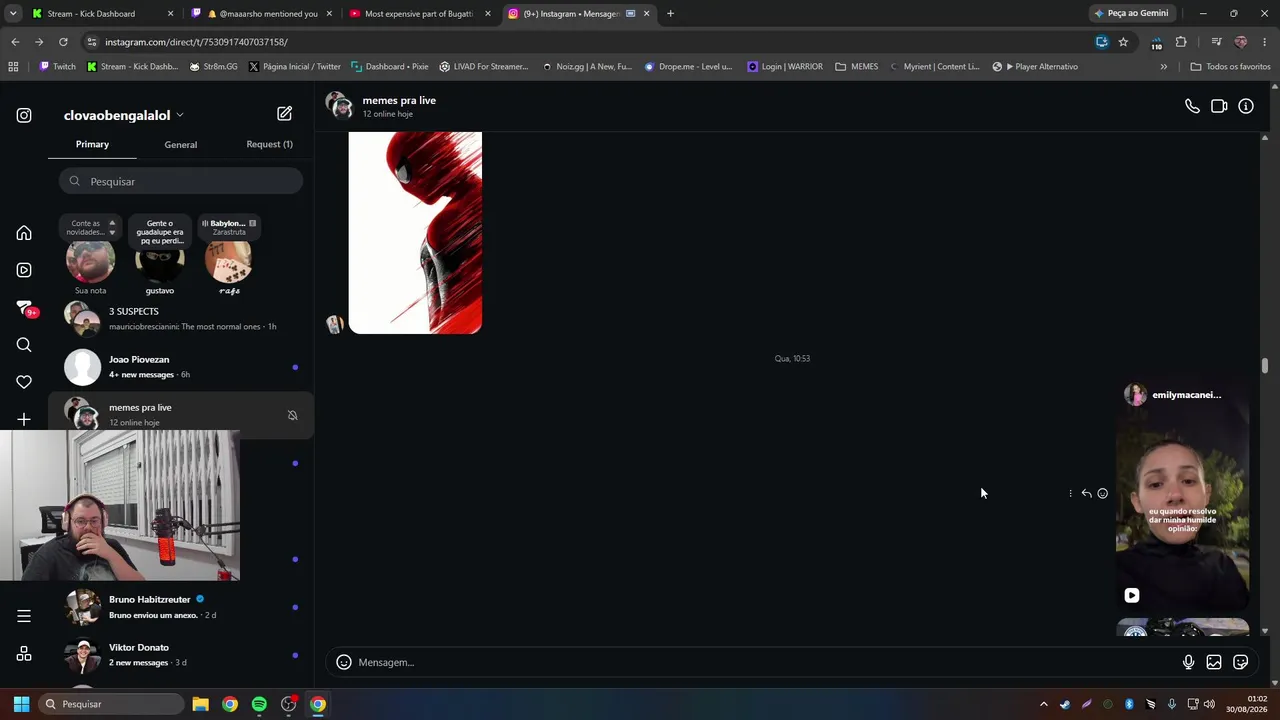Image resolution: width=1280 pixels, height=720 pixels.
Task: Switch to Stream - Kick Dashboard tab
Action: tap(103, 14)
